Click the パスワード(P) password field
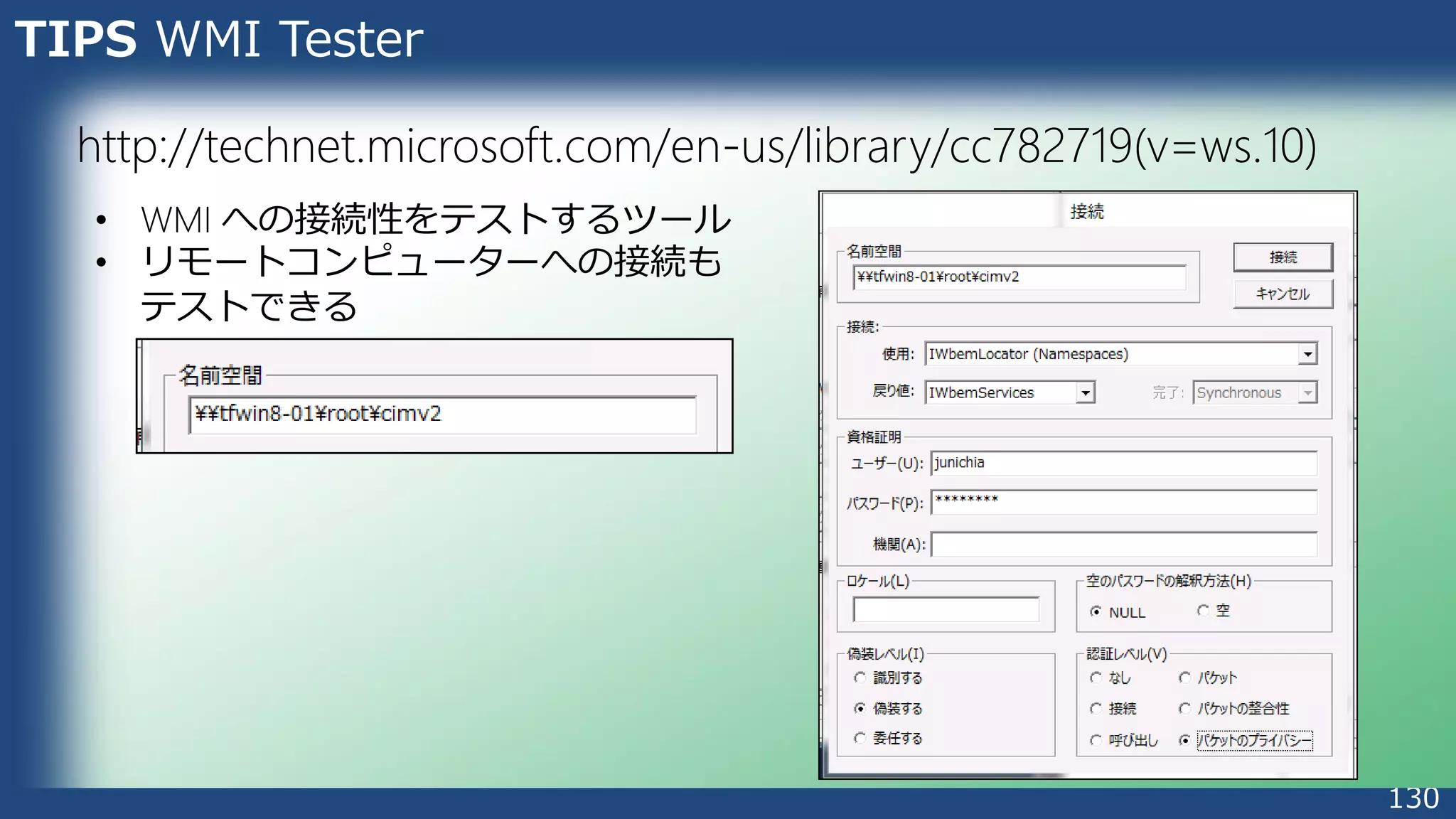 1123,502
